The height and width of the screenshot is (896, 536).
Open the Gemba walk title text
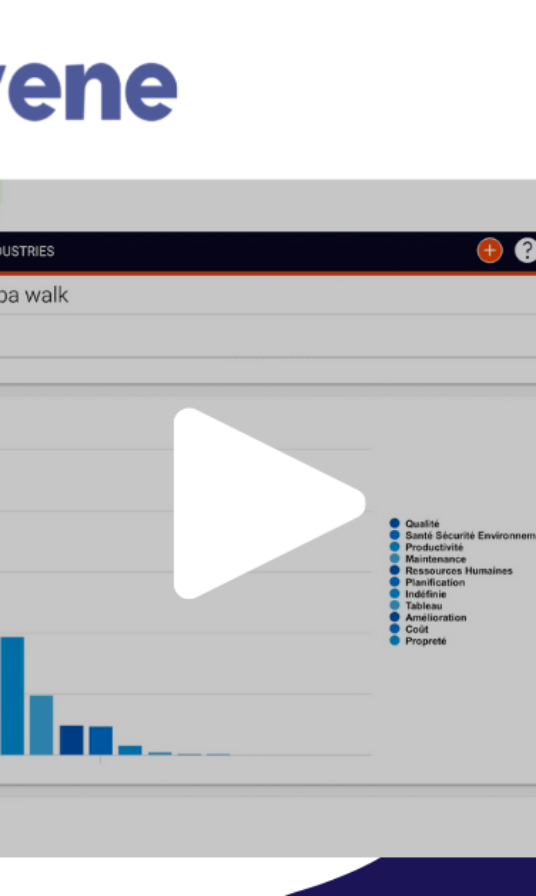tap(34, 295)
